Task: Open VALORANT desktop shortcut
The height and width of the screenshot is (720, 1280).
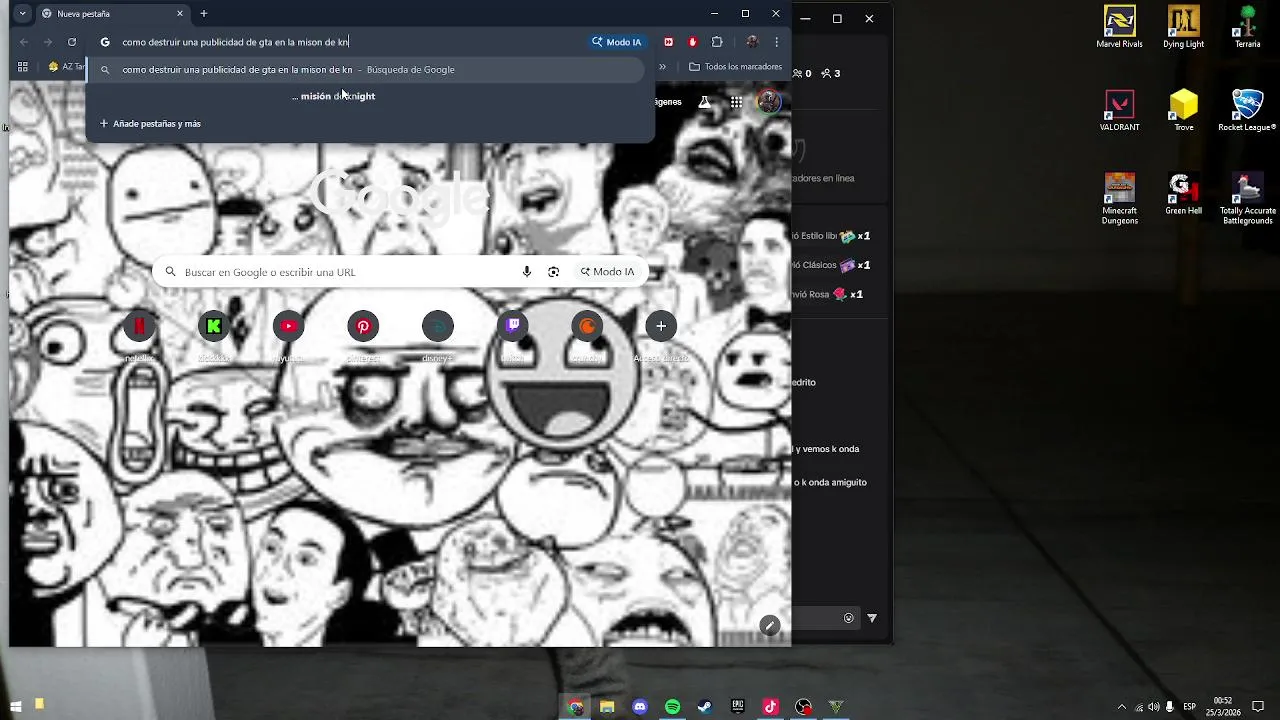Action: pos(1119,110)
